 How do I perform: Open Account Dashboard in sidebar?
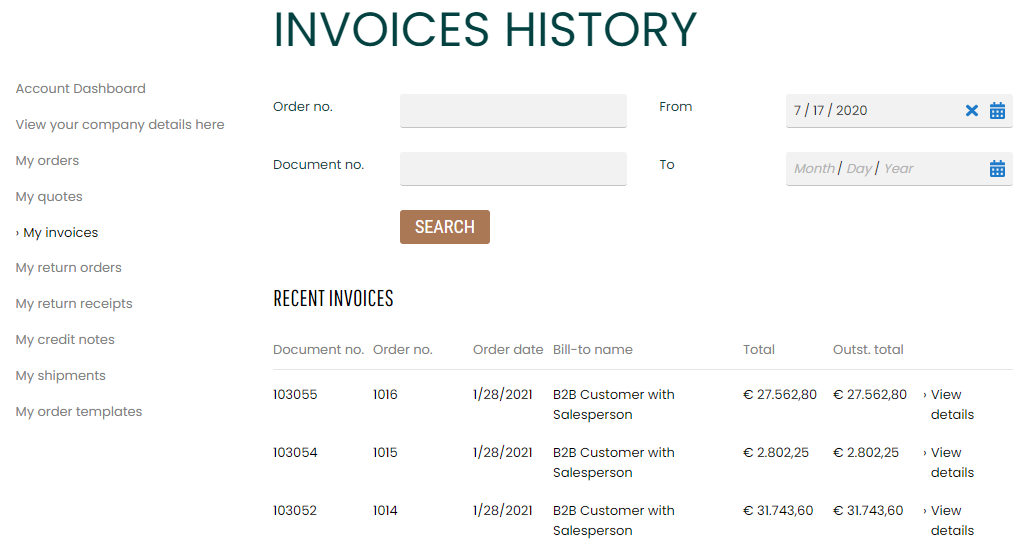tap(80, 88)
